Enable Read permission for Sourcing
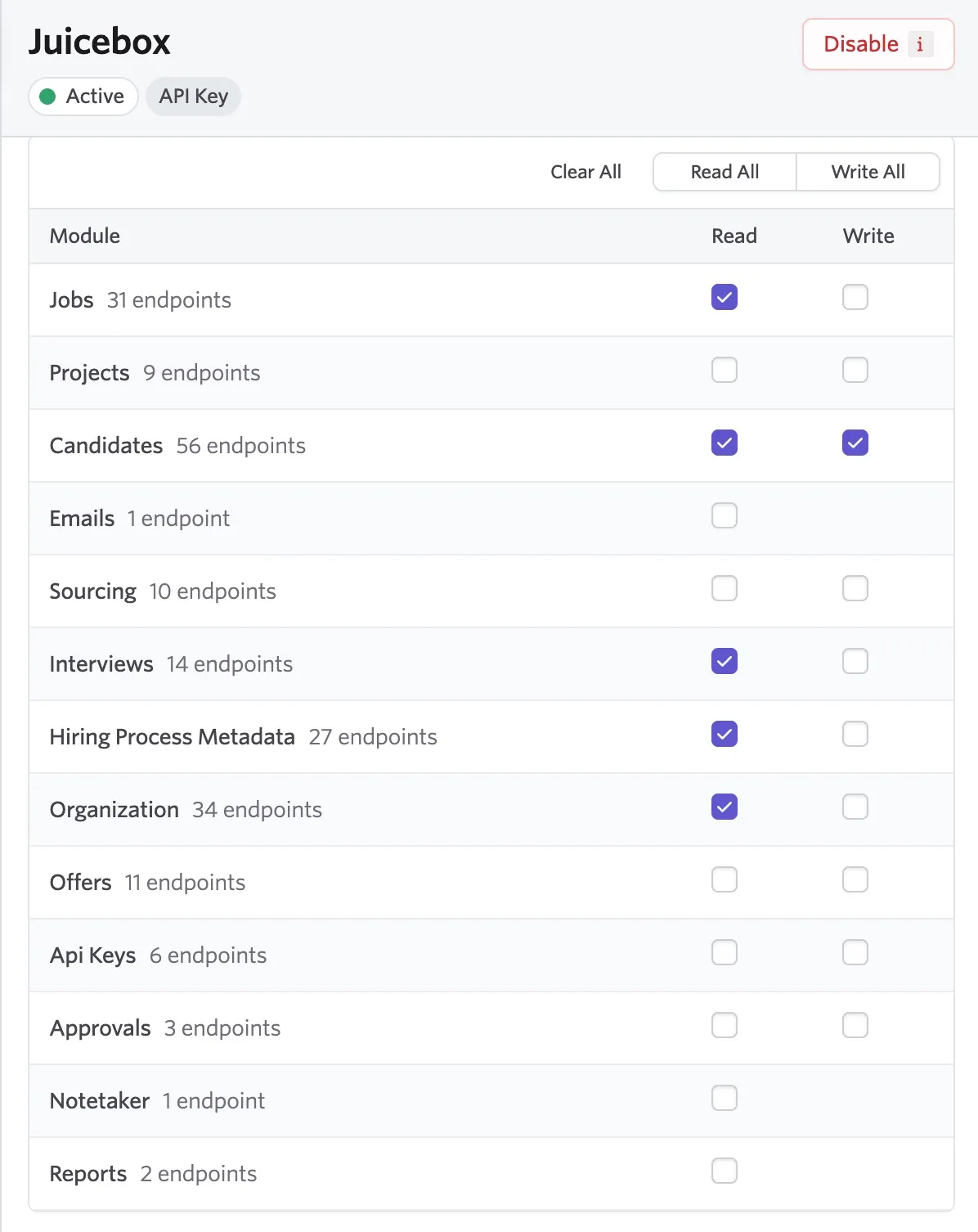978x1232 pixels. 725,588
